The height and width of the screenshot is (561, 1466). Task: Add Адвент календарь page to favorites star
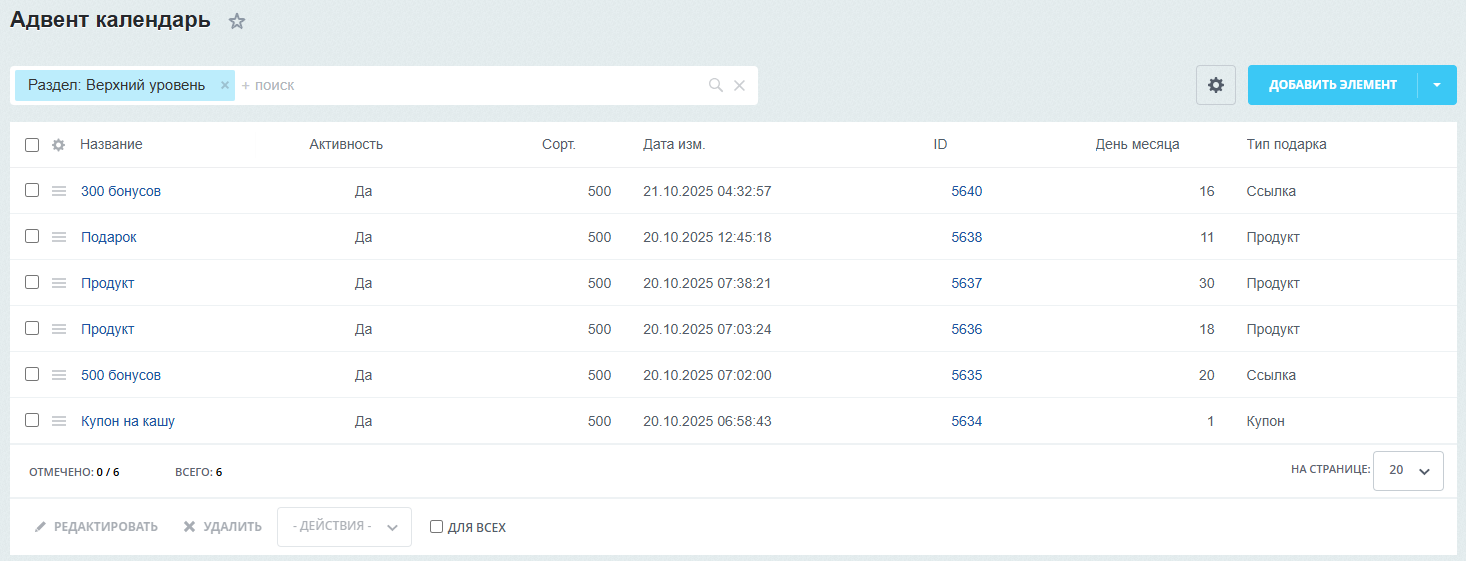click(x=237, y=21)
